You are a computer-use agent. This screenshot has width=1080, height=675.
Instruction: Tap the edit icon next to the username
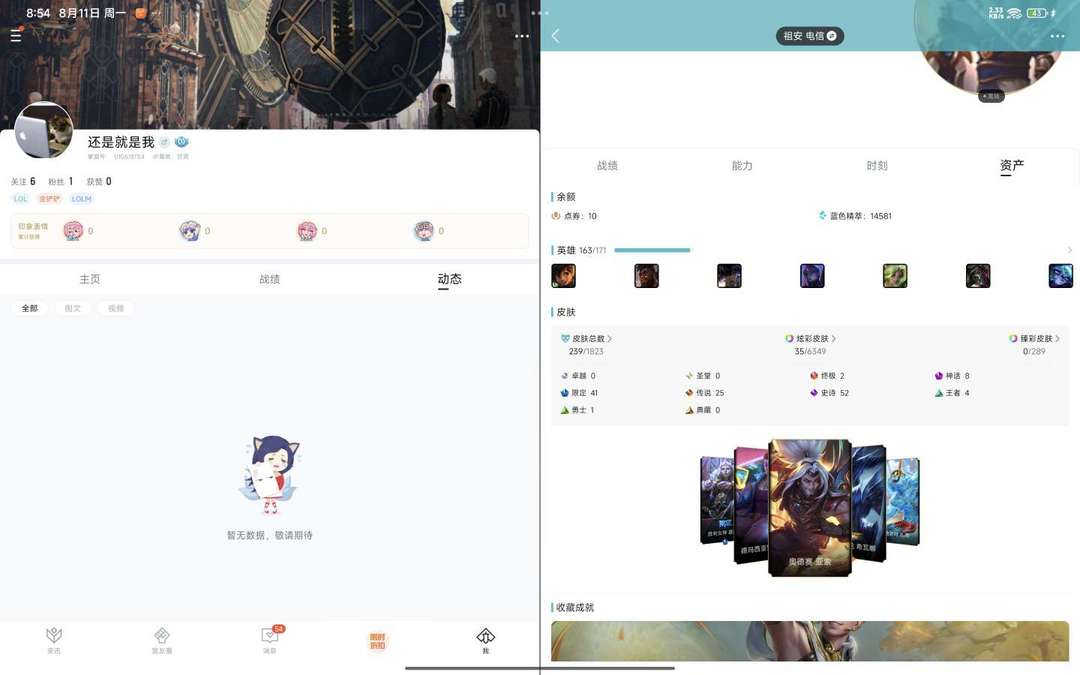point(165,142)
